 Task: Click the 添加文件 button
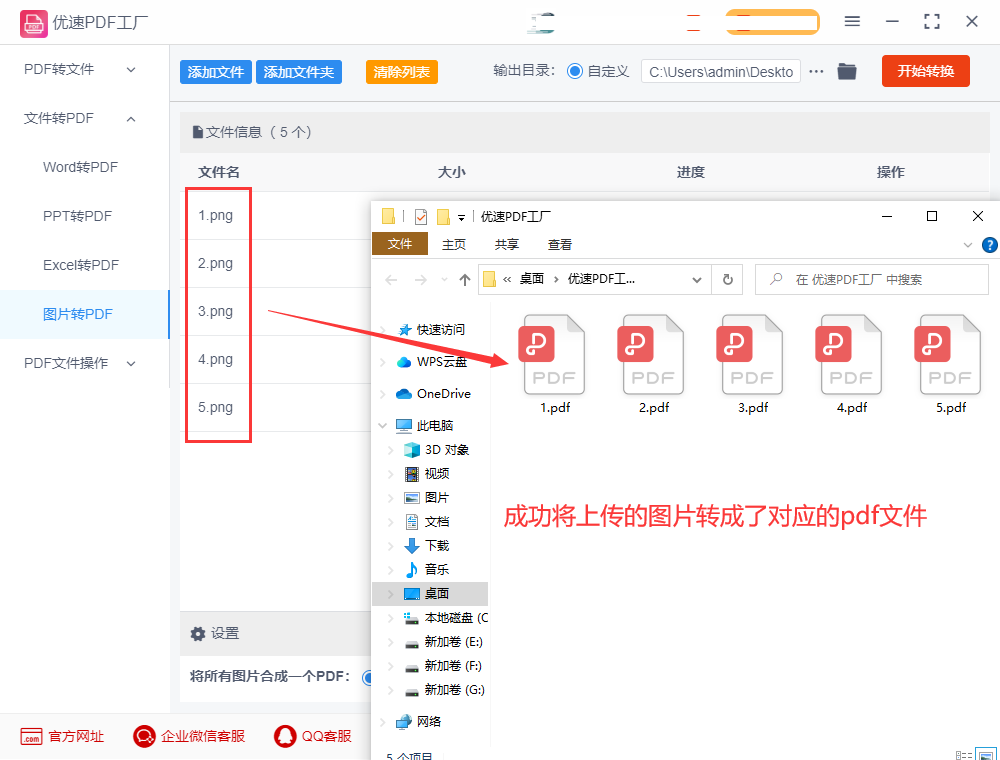point(216,72)
